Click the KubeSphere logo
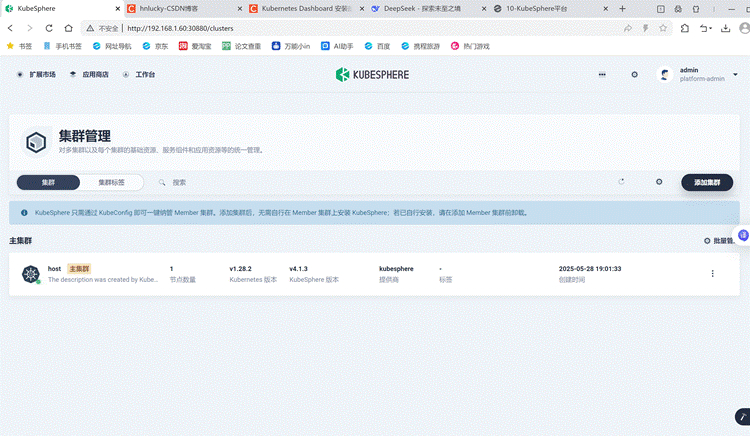This screenshot has width=750, height=436. point(372,75)
